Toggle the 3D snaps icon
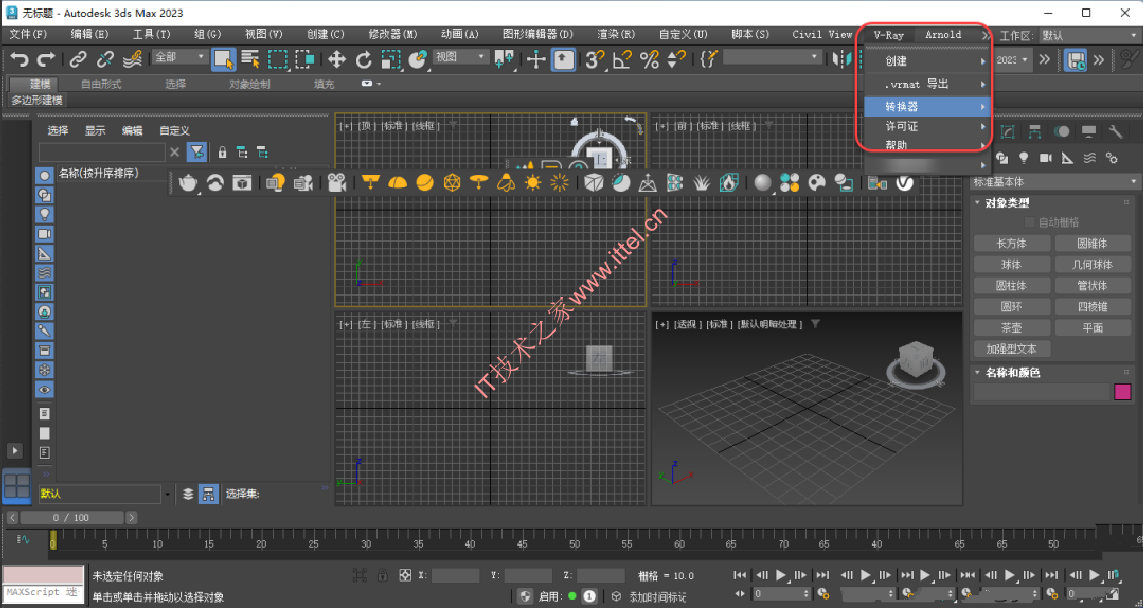The height and width of the screenshot is (608, 1143). (x=594, y=60)
